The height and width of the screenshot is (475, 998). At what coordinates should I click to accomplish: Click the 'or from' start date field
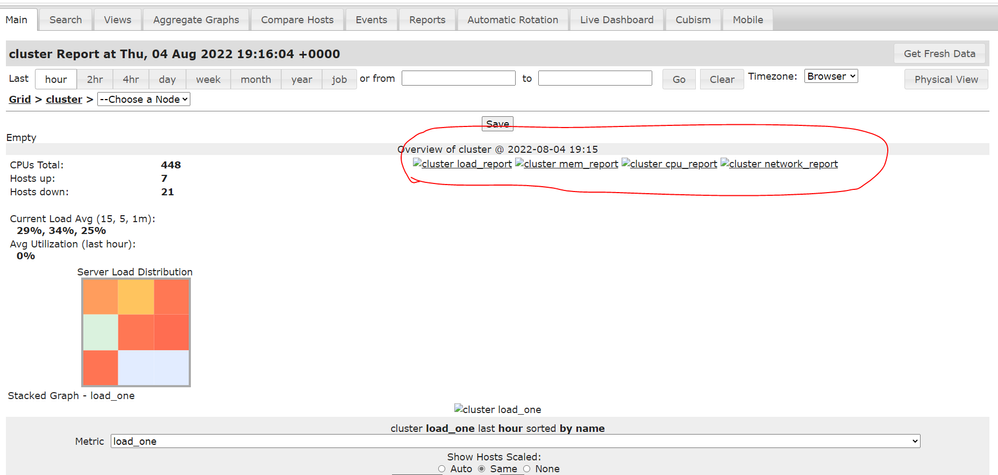[459, 78]
